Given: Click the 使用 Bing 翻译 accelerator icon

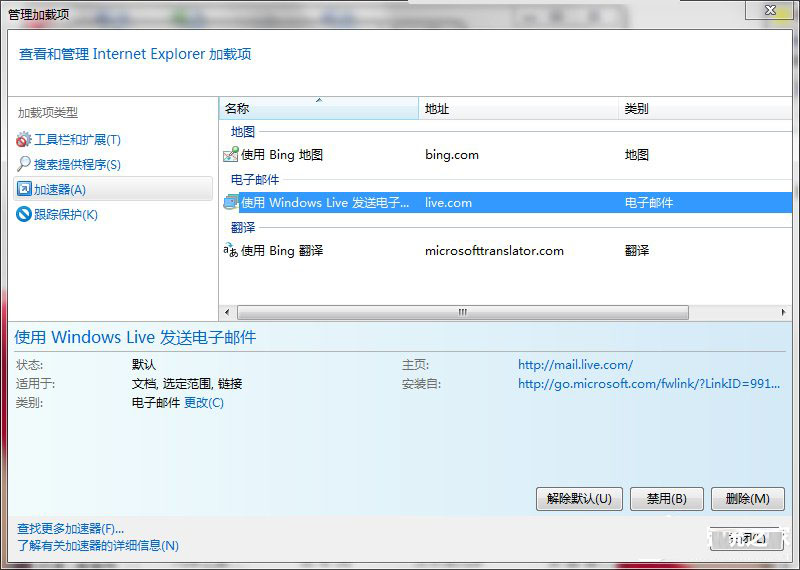Looking at the screenshot, I should (x=230, y=251).
